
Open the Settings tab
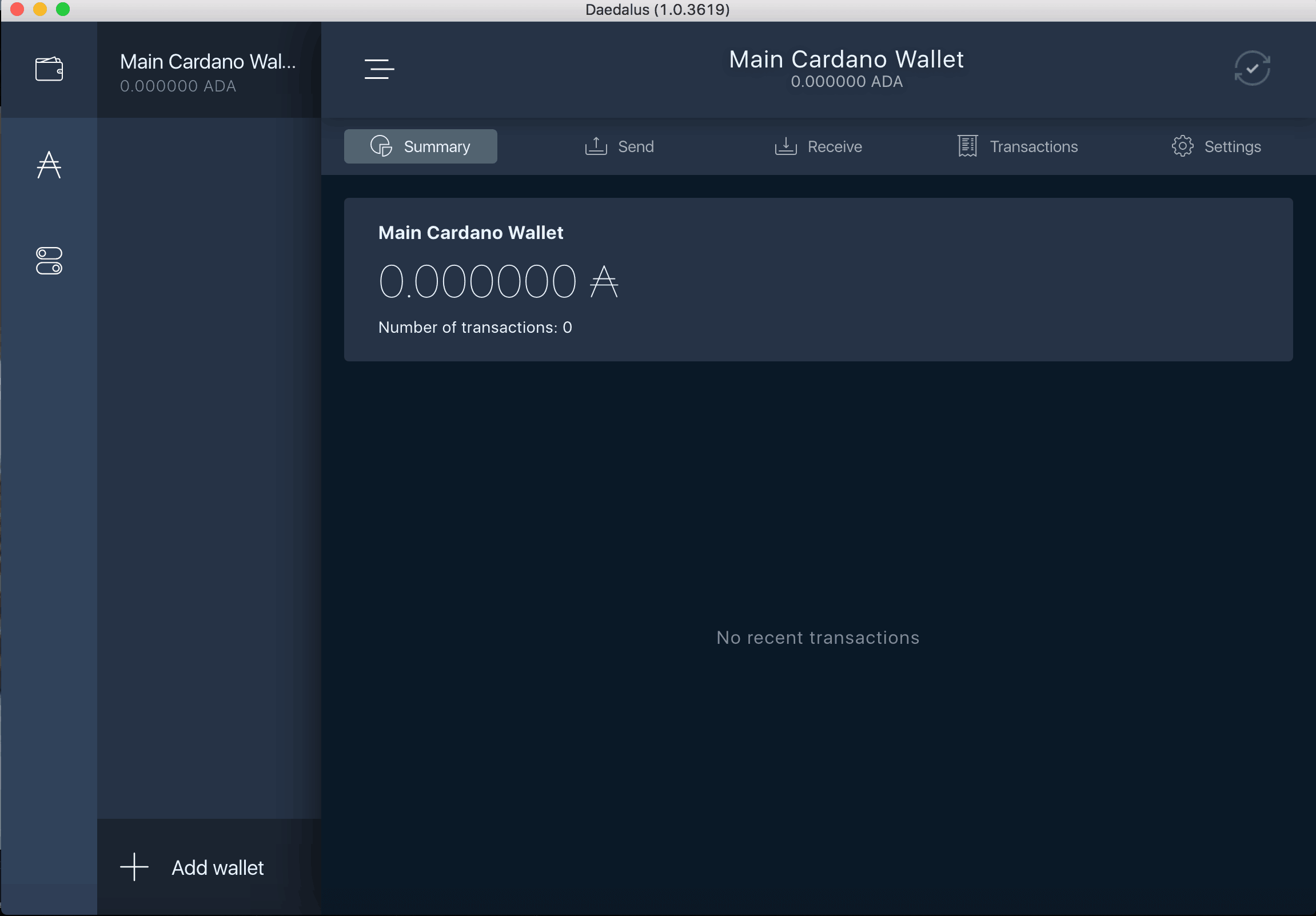(x=1216, y=146)
